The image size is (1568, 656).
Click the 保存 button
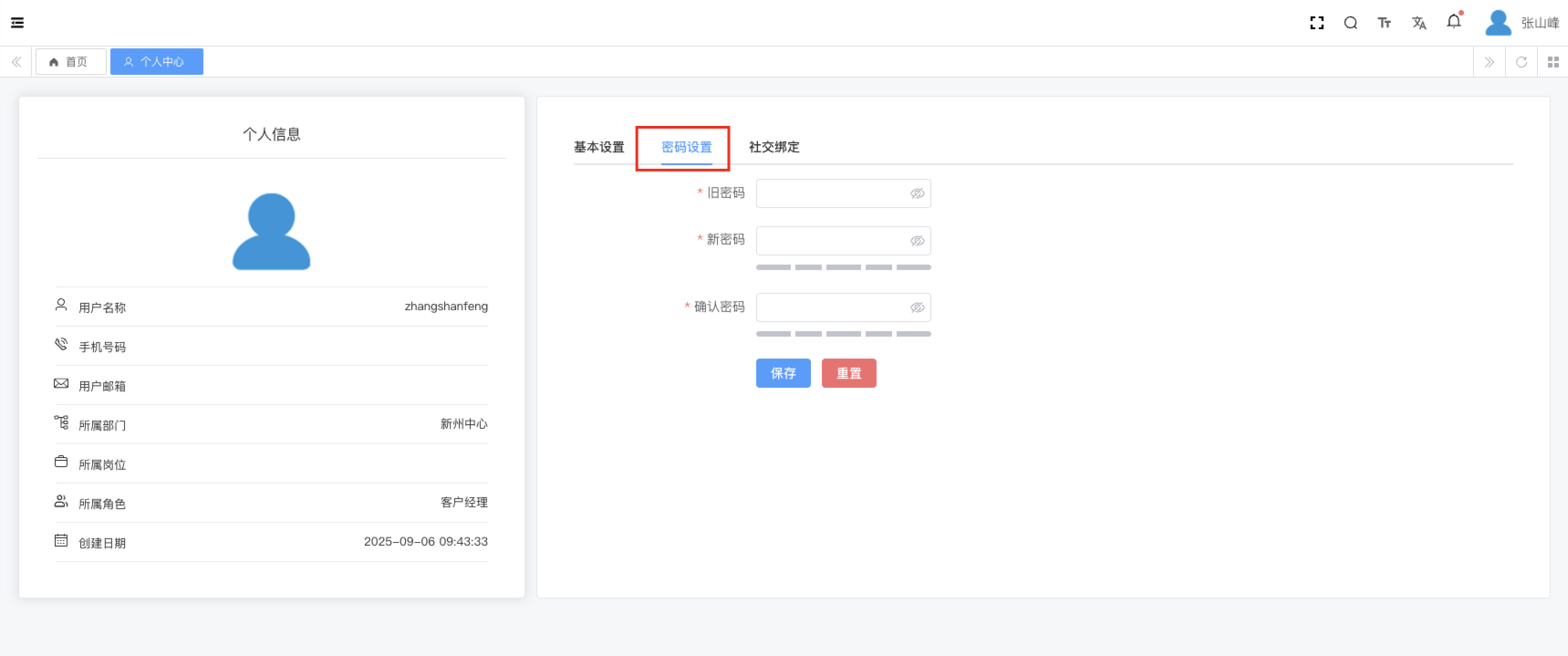(x=783, y=373)
